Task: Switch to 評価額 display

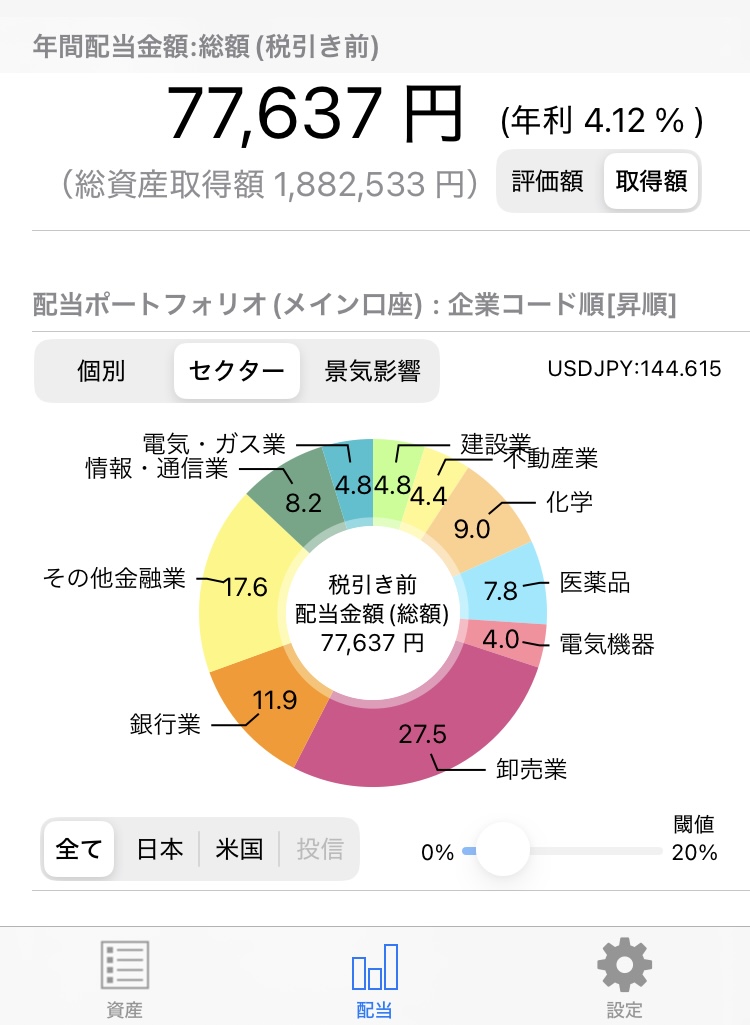Action: point(548,181)
